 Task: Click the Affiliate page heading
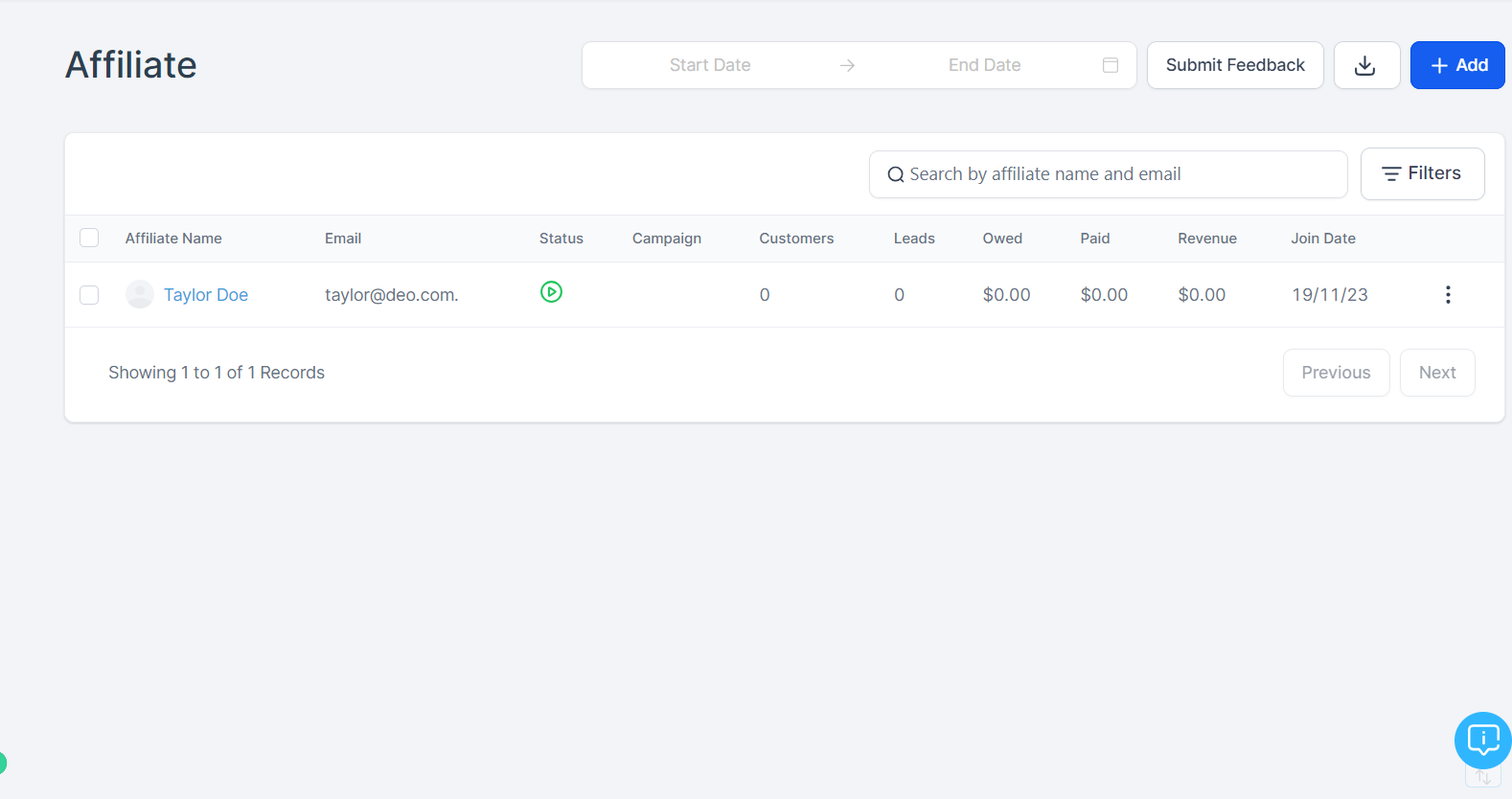pos(131,65)
